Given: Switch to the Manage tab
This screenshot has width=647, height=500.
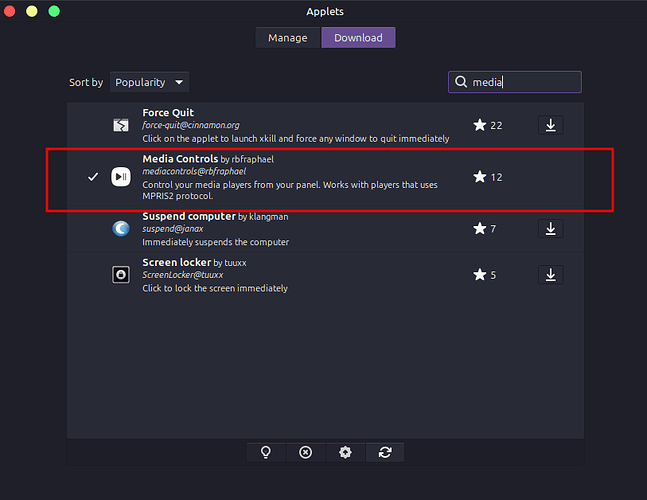Looking at the screenshot, I should (x=288, y=38).
